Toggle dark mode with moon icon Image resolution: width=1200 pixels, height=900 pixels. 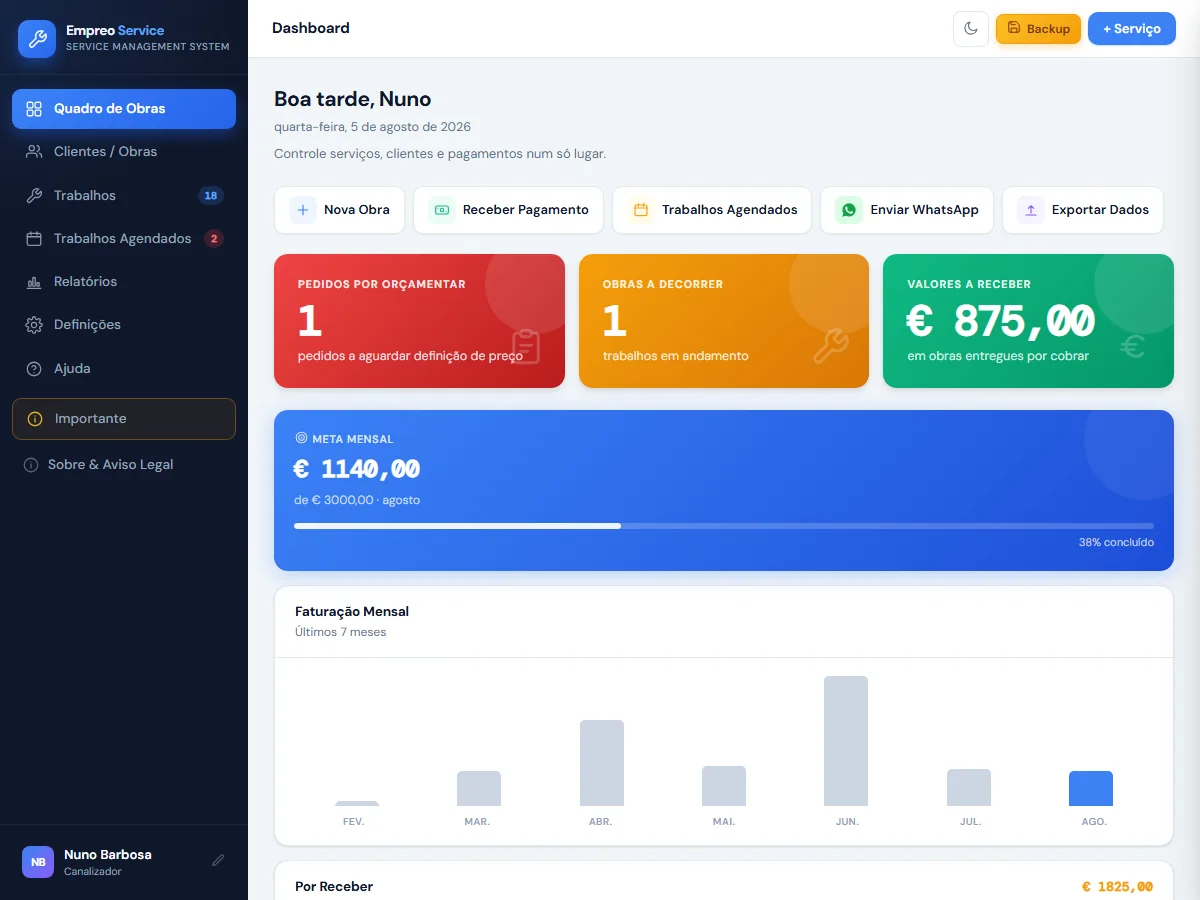970,29
